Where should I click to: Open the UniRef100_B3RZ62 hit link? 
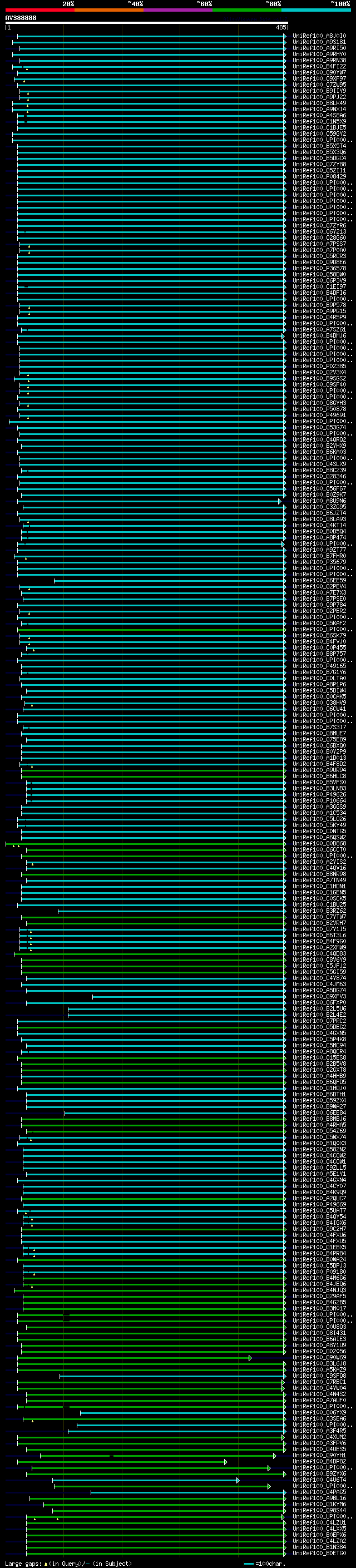[319, 911]
